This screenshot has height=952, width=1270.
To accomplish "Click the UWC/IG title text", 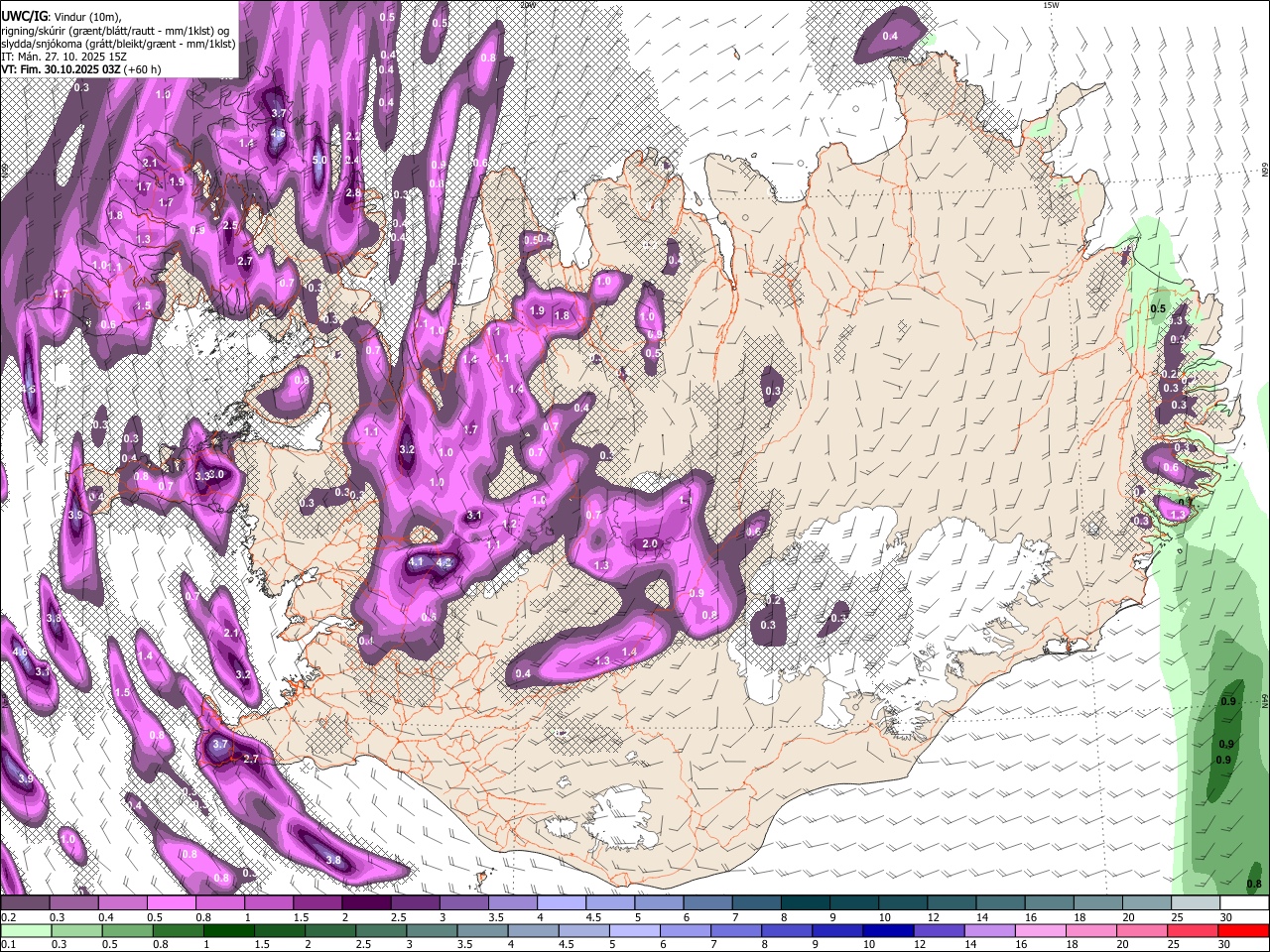I will (x=24, y=17).
